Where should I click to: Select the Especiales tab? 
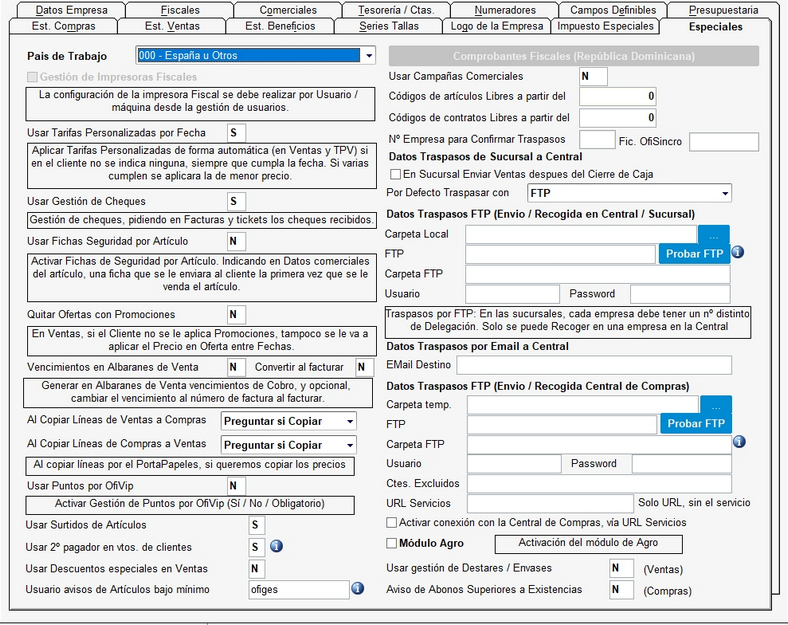click(716, 27)
